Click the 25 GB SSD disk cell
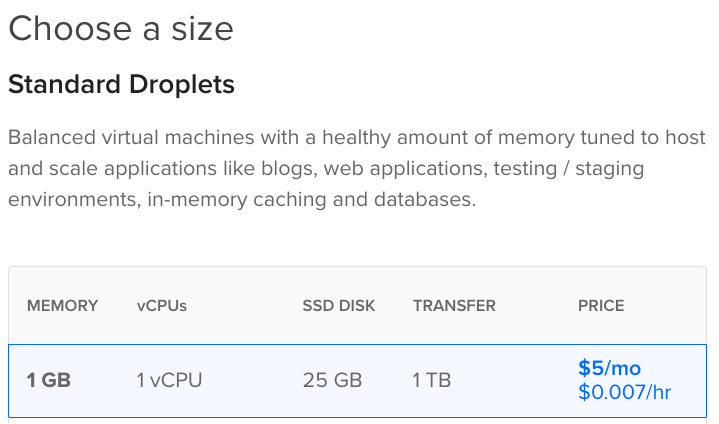This screenshot has width=719, height=424. tap(332, 380)
